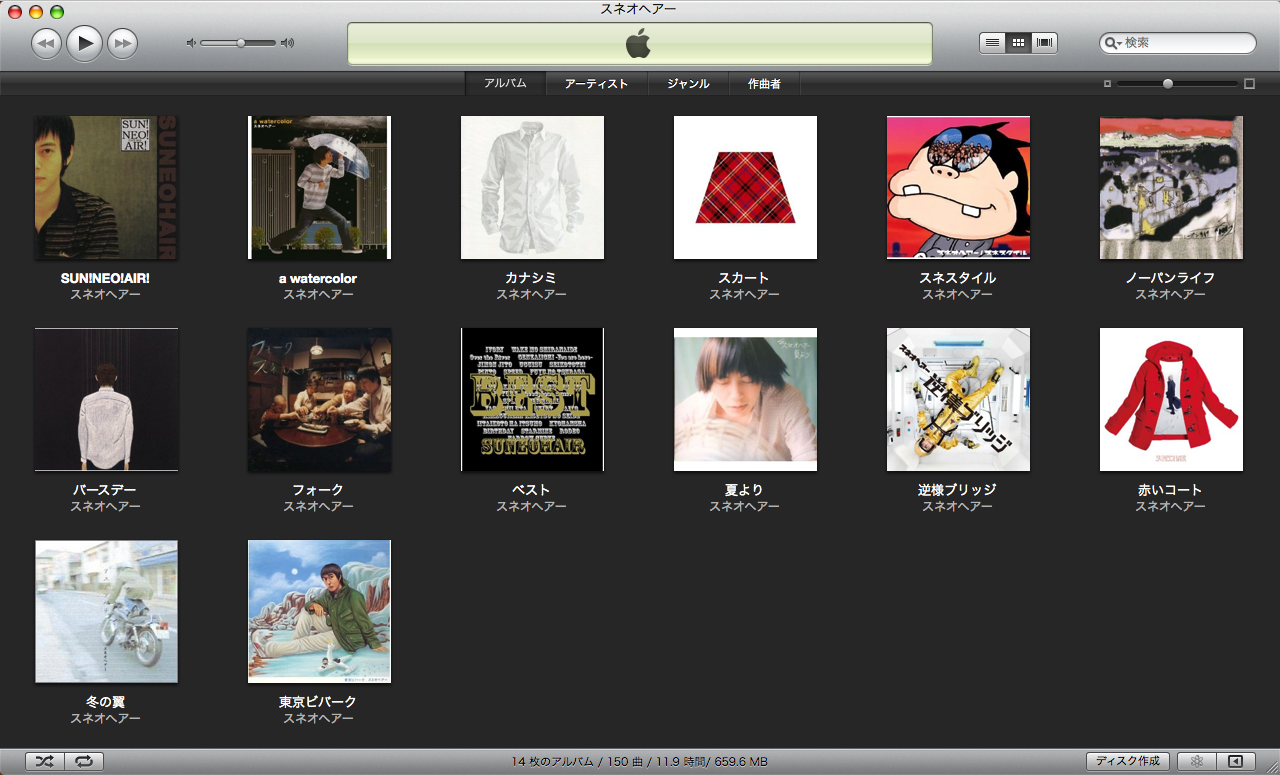1280x775 pixels.
Task: Click the 赤いコート album title text
Action: pyautogui.click(x=1170, y=490)
